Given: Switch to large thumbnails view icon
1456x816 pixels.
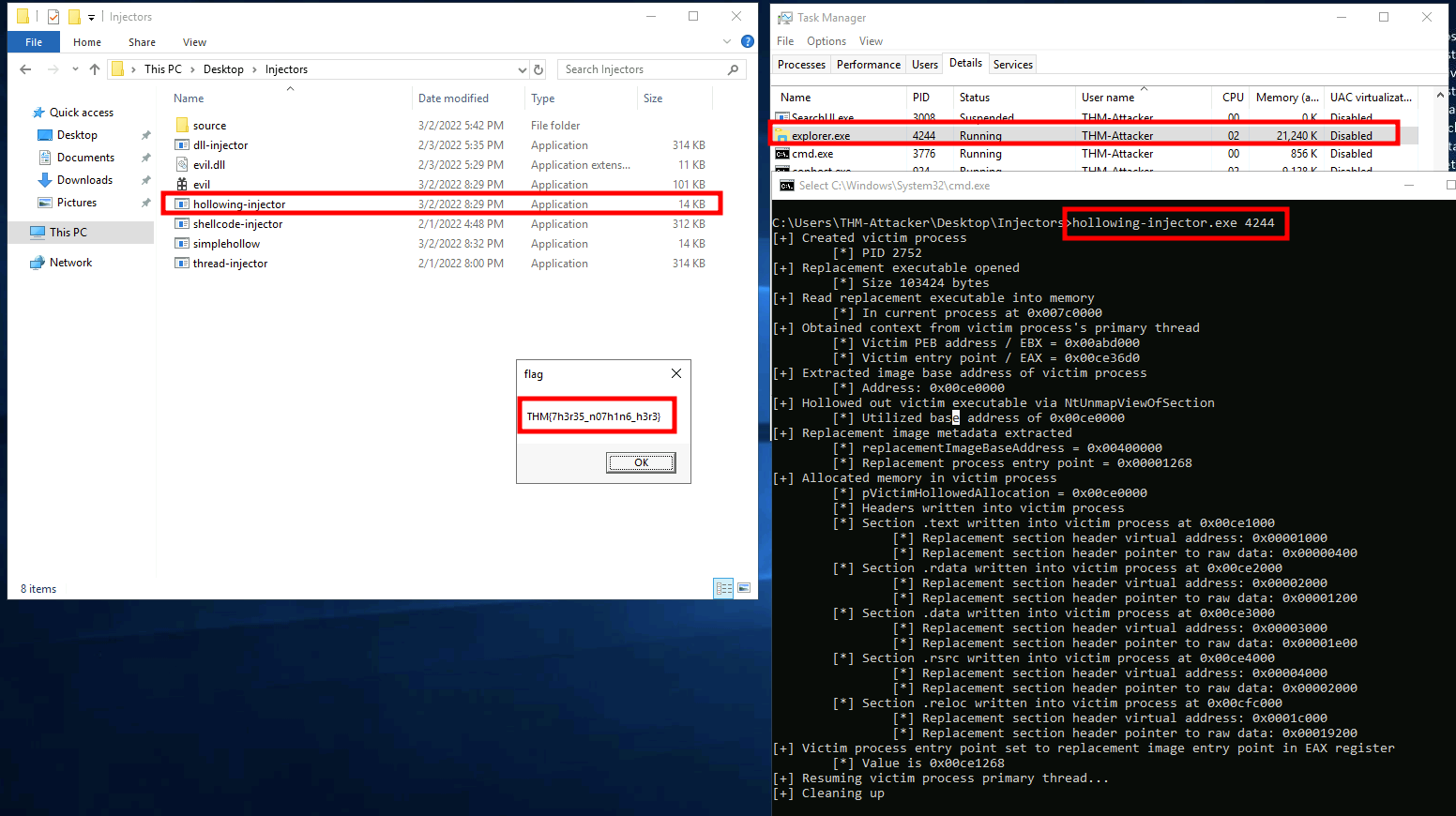Looking at the screenshot, I should (x=744, y=588).
